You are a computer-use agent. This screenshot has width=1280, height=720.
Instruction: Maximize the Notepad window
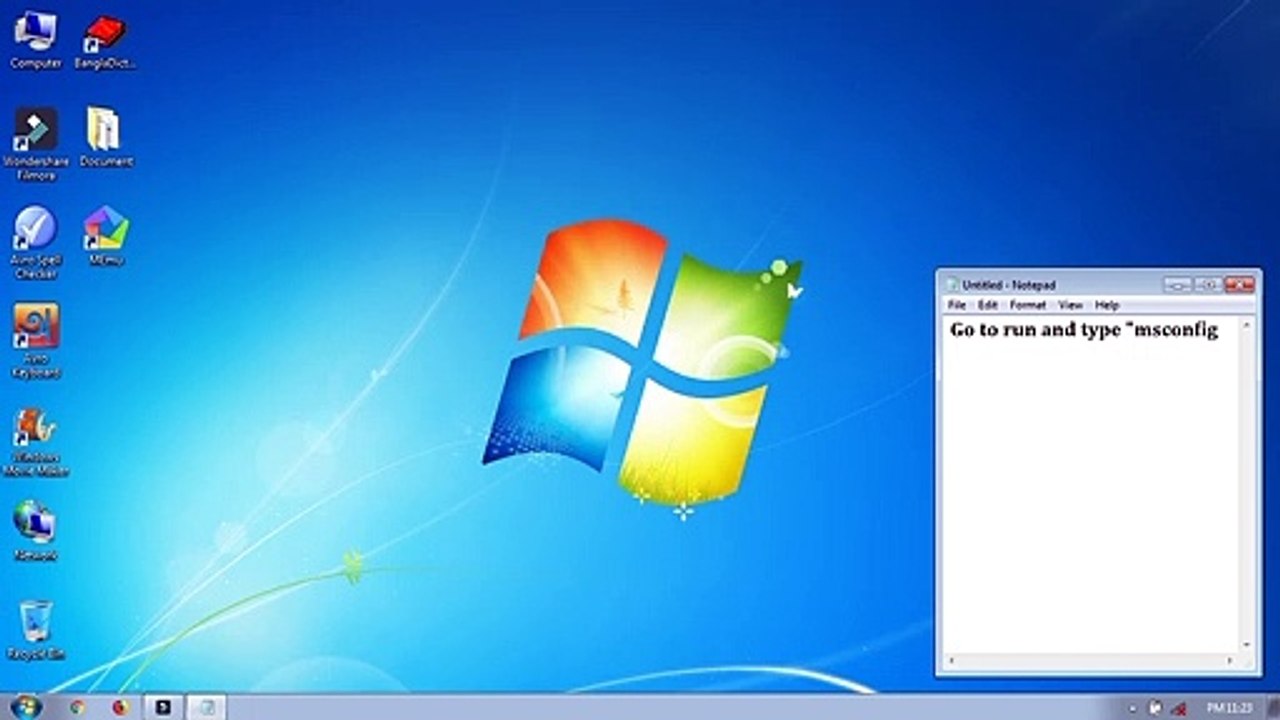1208,285
